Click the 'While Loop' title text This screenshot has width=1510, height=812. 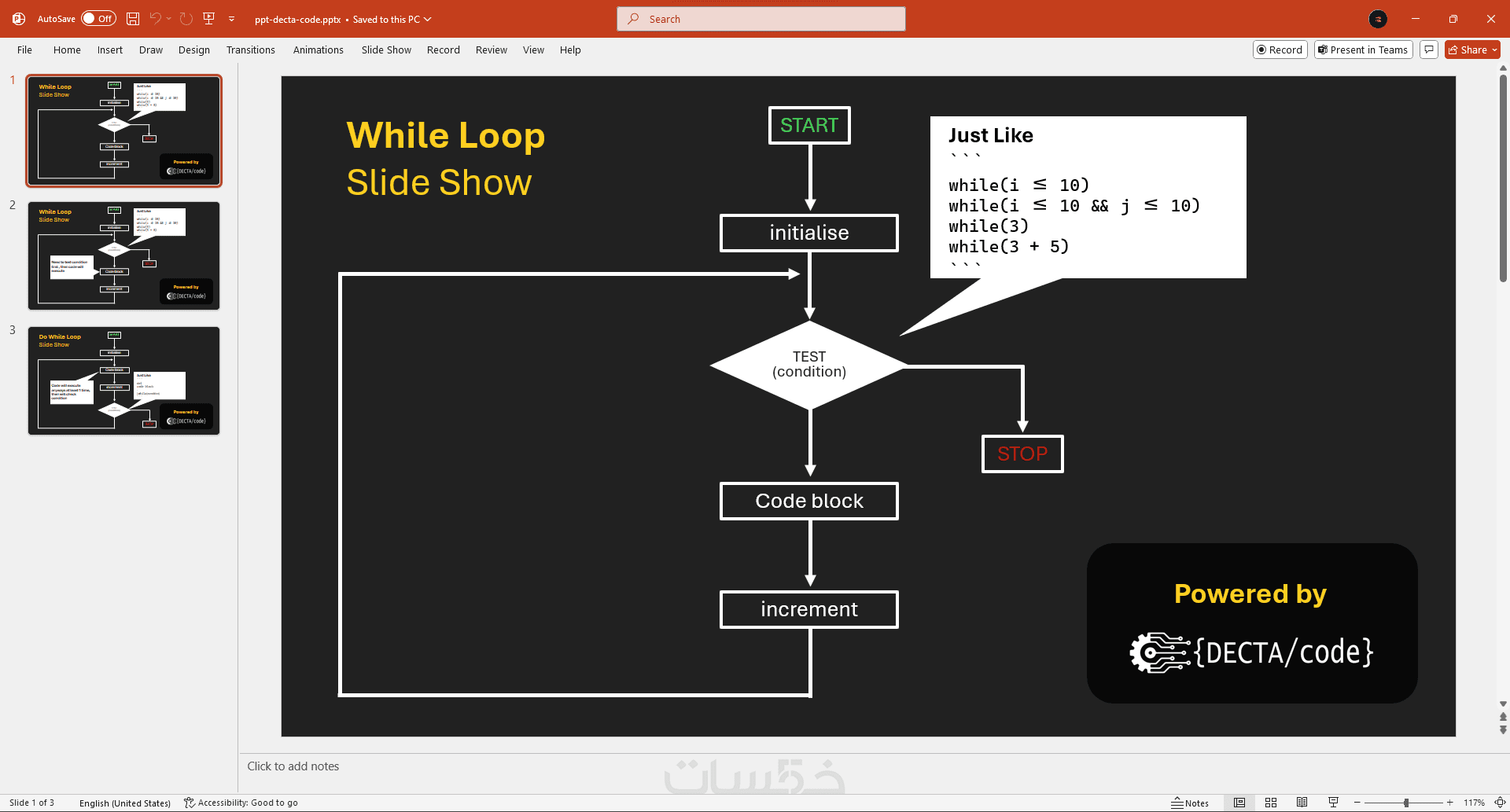(446, 135)
